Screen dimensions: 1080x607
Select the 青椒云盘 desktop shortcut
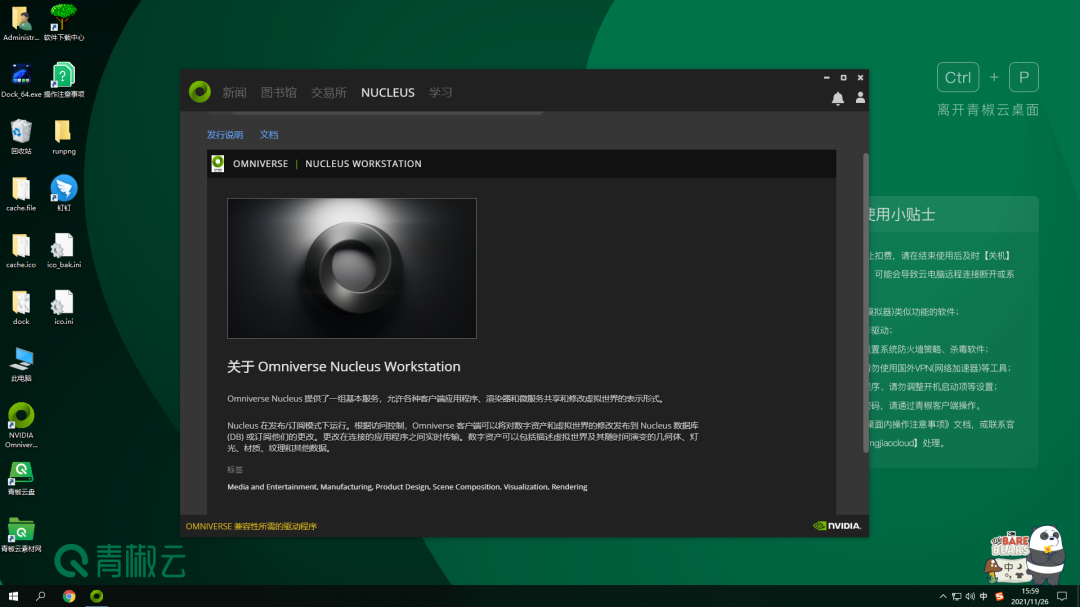click(21, 478)
